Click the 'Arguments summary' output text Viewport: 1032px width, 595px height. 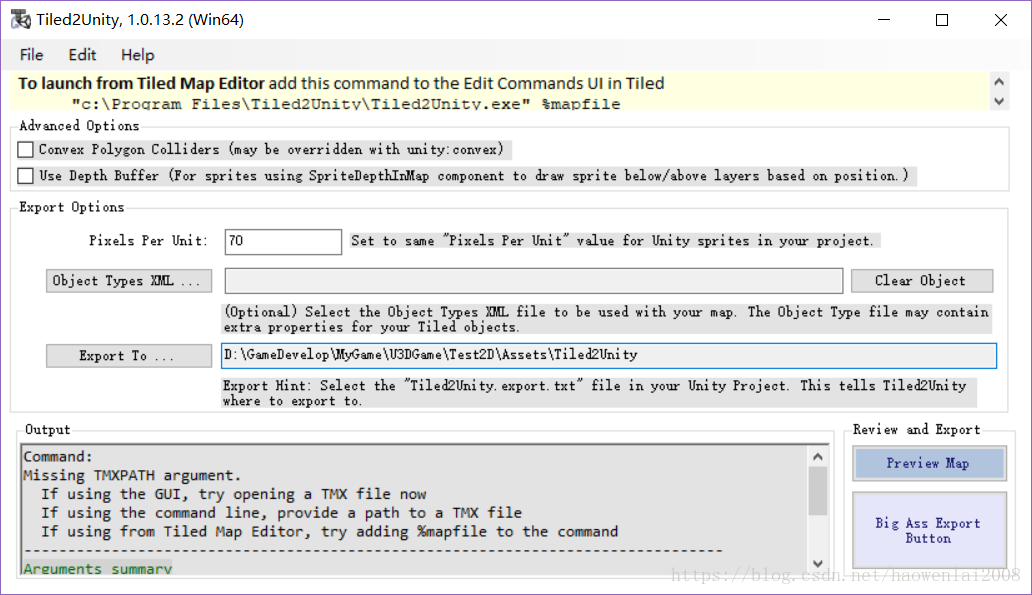click(97, 568)
